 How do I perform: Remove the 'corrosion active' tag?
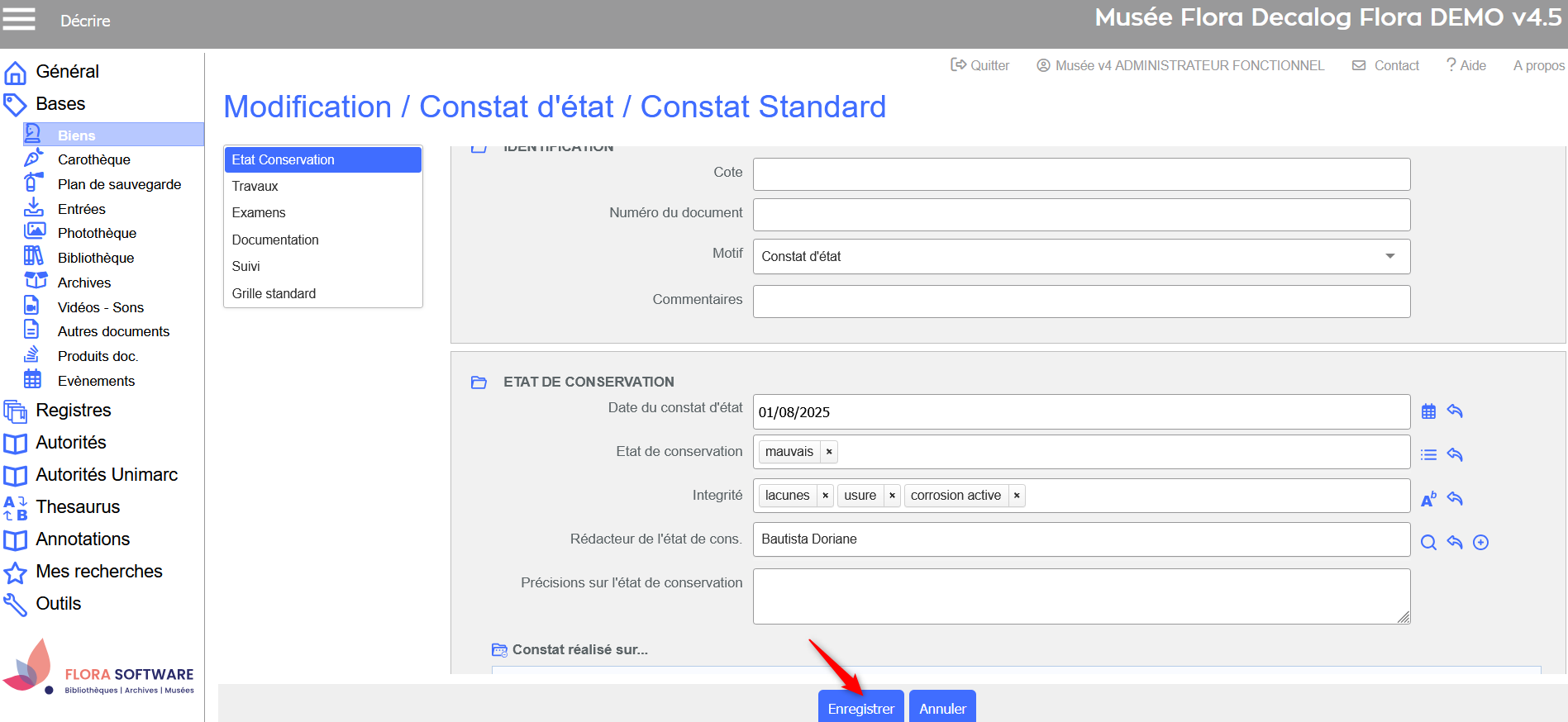point(1017,496)
